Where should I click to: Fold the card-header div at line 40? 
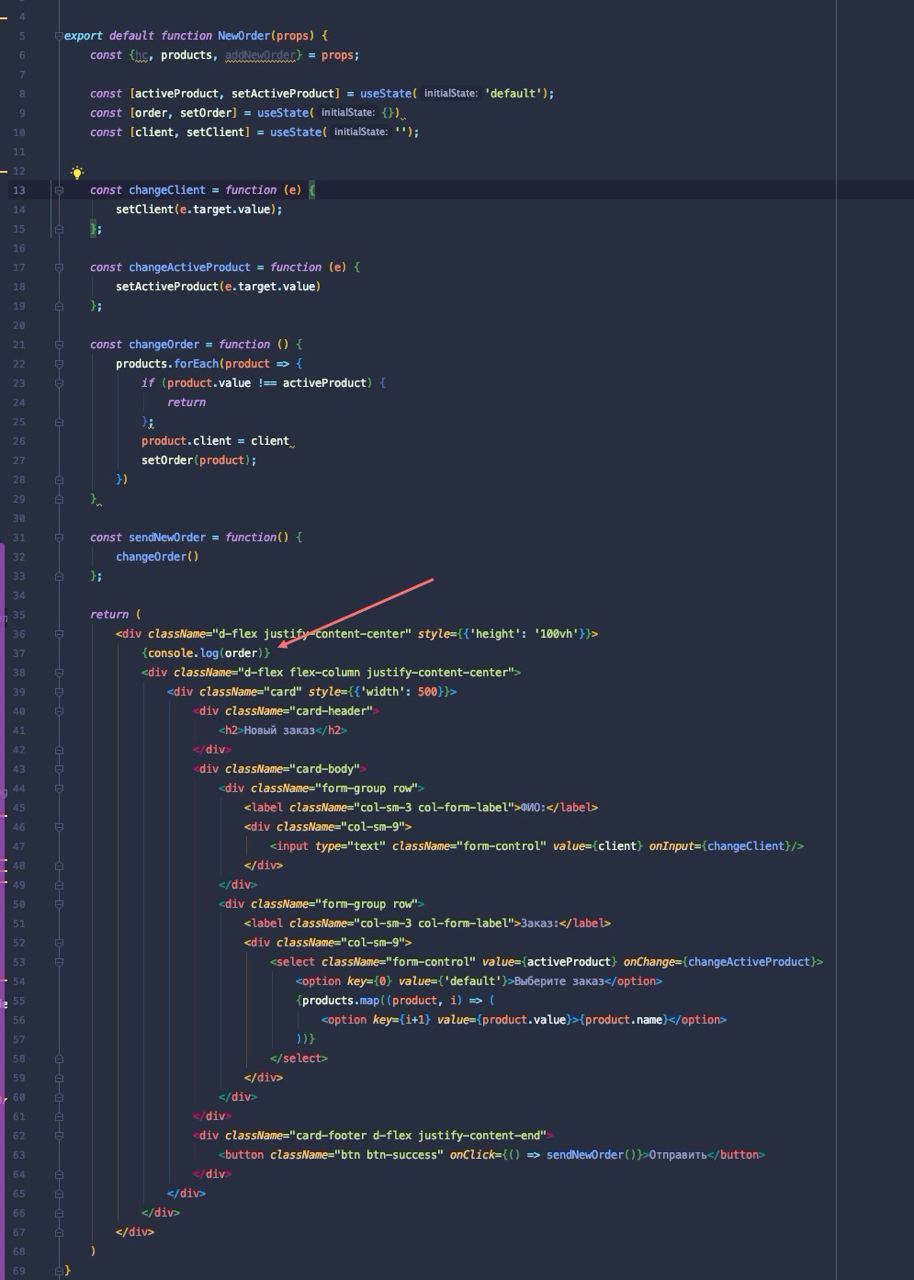coord(59,711)
